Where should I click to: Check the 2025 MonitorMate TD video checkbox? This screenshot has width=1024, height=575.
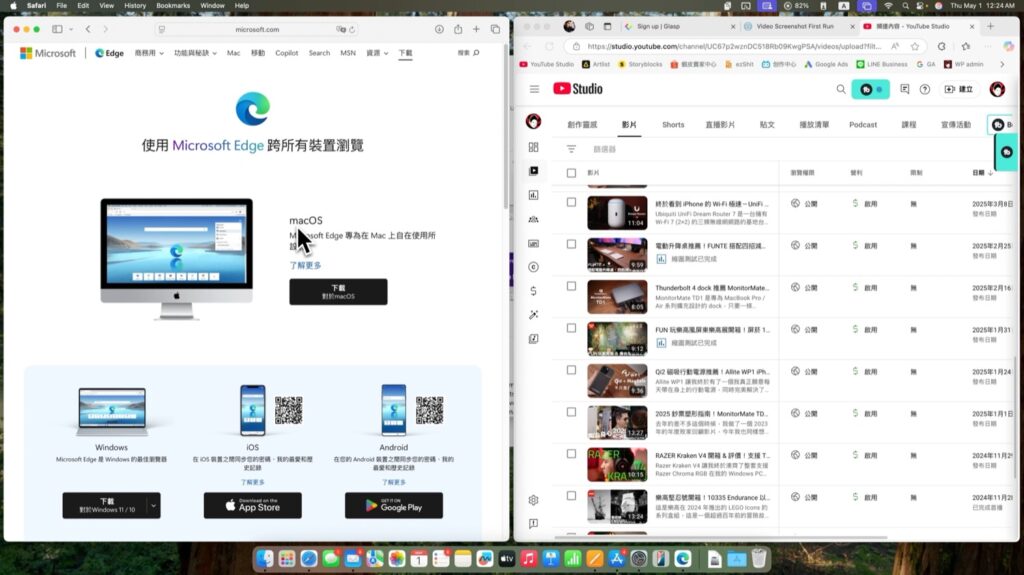[571, 412]
